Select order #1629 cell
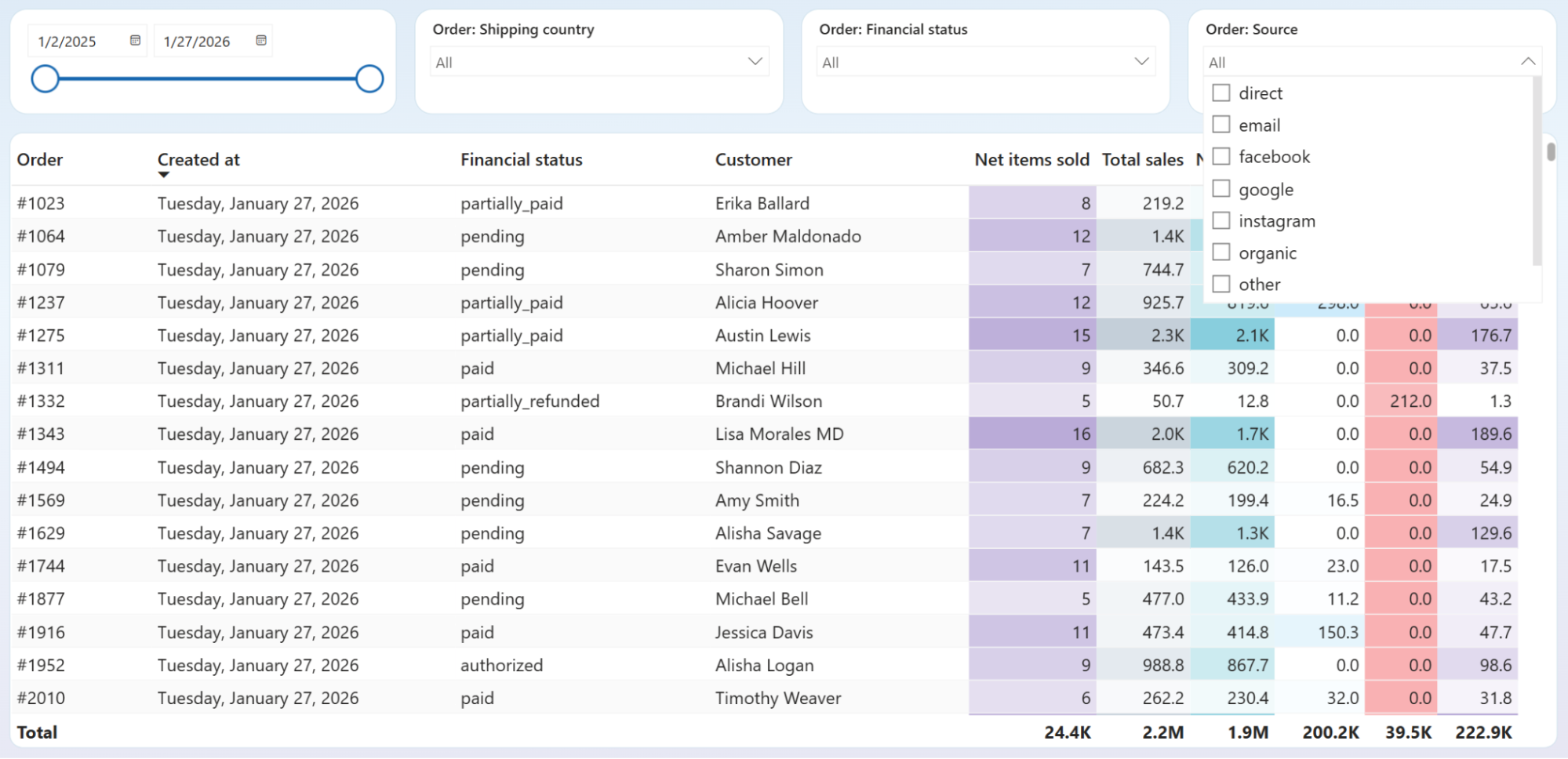1568x759 pixels. [x=41, y=534]
